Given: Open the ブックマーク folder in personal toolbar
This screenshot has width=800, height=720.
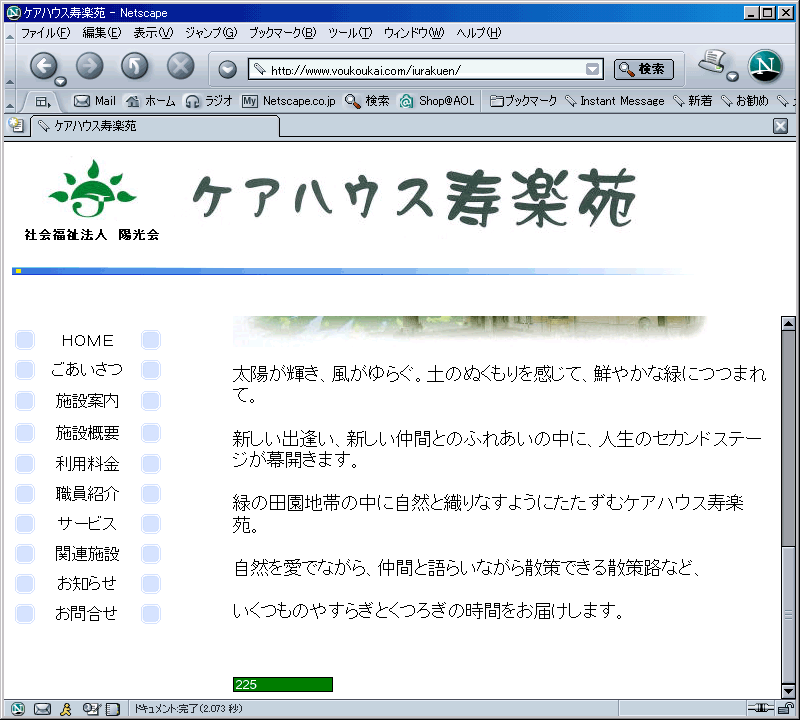Looking at the screenshot, I should click(x=523, y=101).
